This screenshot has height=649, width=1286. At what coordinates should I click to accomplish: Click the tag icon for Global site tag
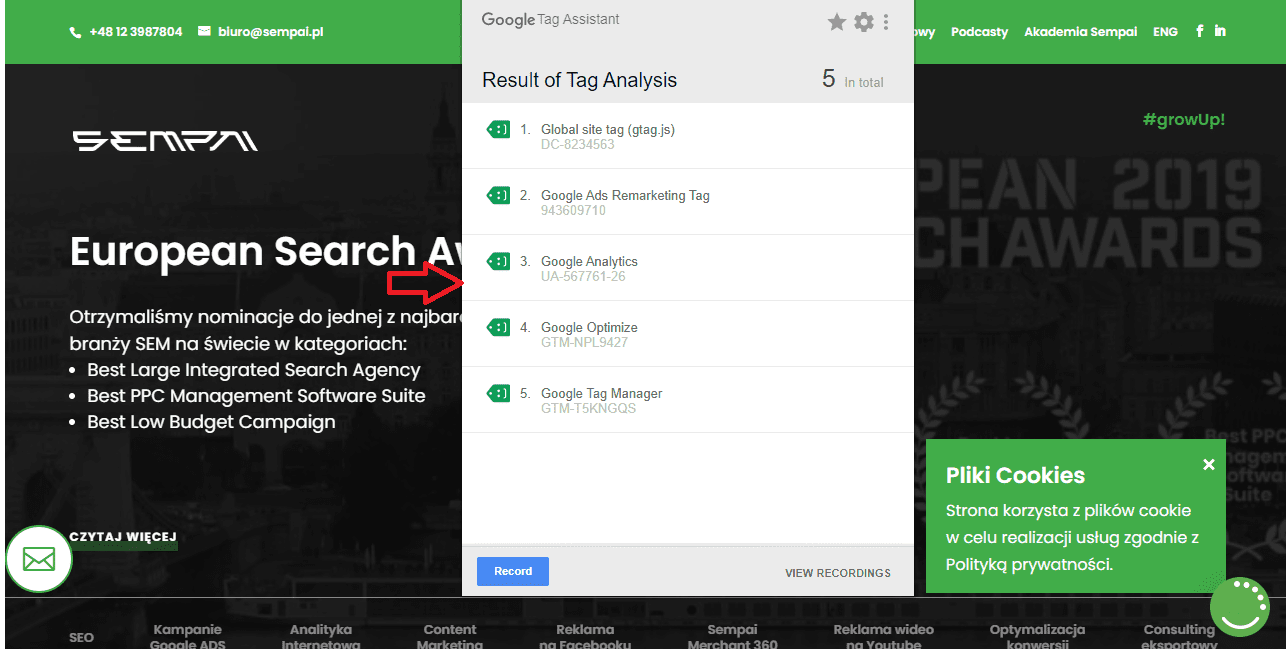pyautogui.click(x=498, y=129)
